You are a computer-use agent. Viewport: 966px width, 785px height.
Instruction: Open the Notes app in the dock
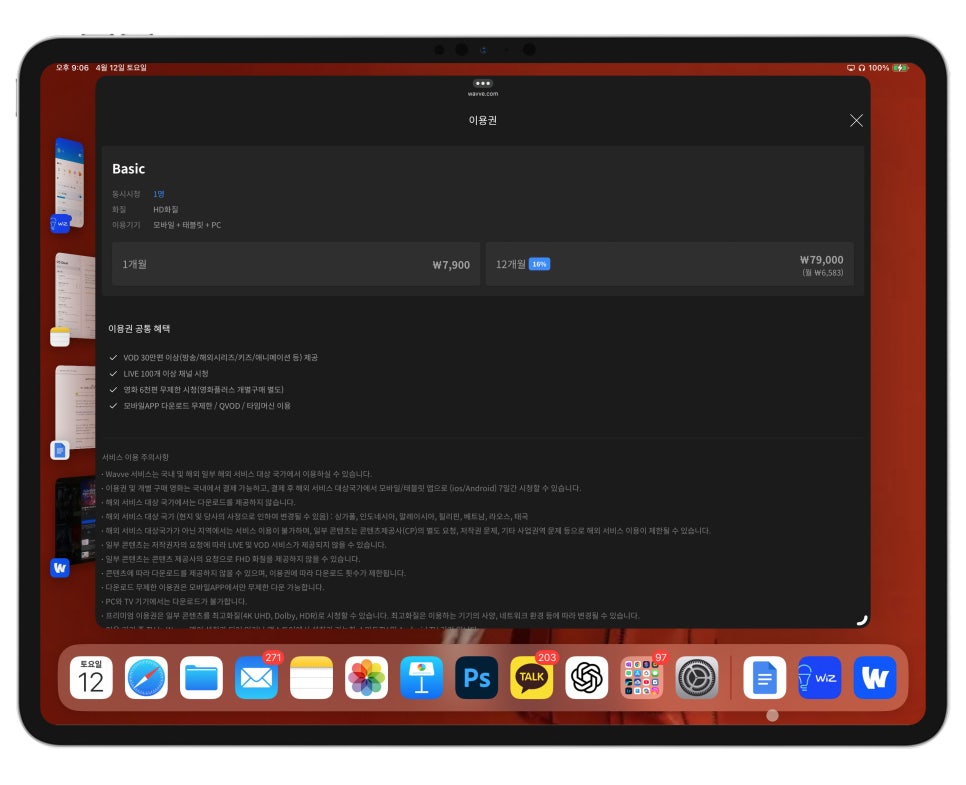tap(311, 677)
